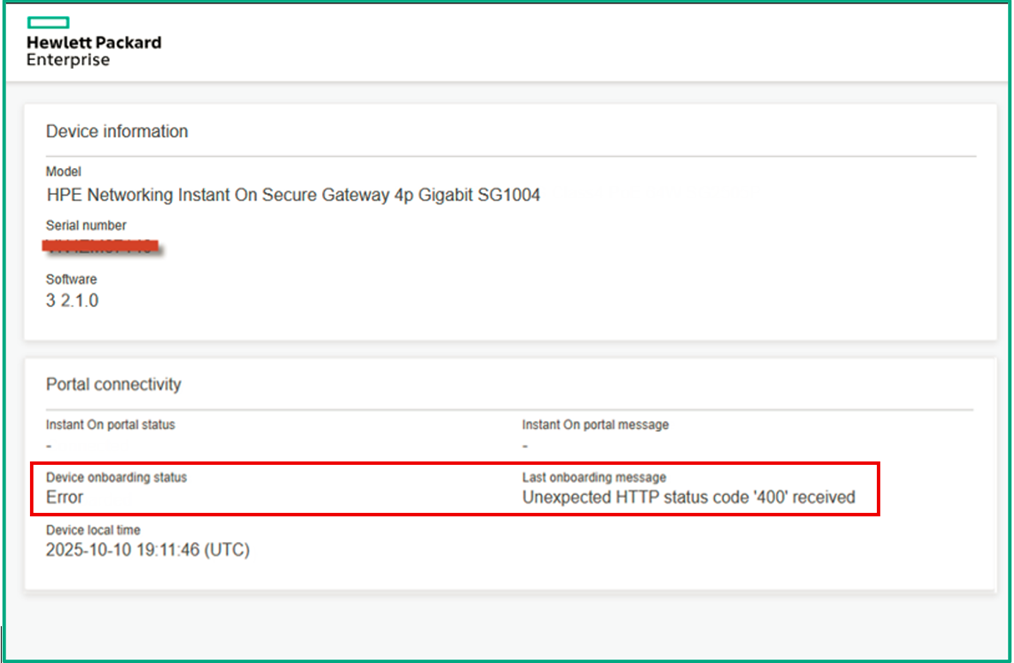Click the 'Last onboarding message' label
Image resolution: width=1014 pixels, height=663 pixels.
(594, 477)
